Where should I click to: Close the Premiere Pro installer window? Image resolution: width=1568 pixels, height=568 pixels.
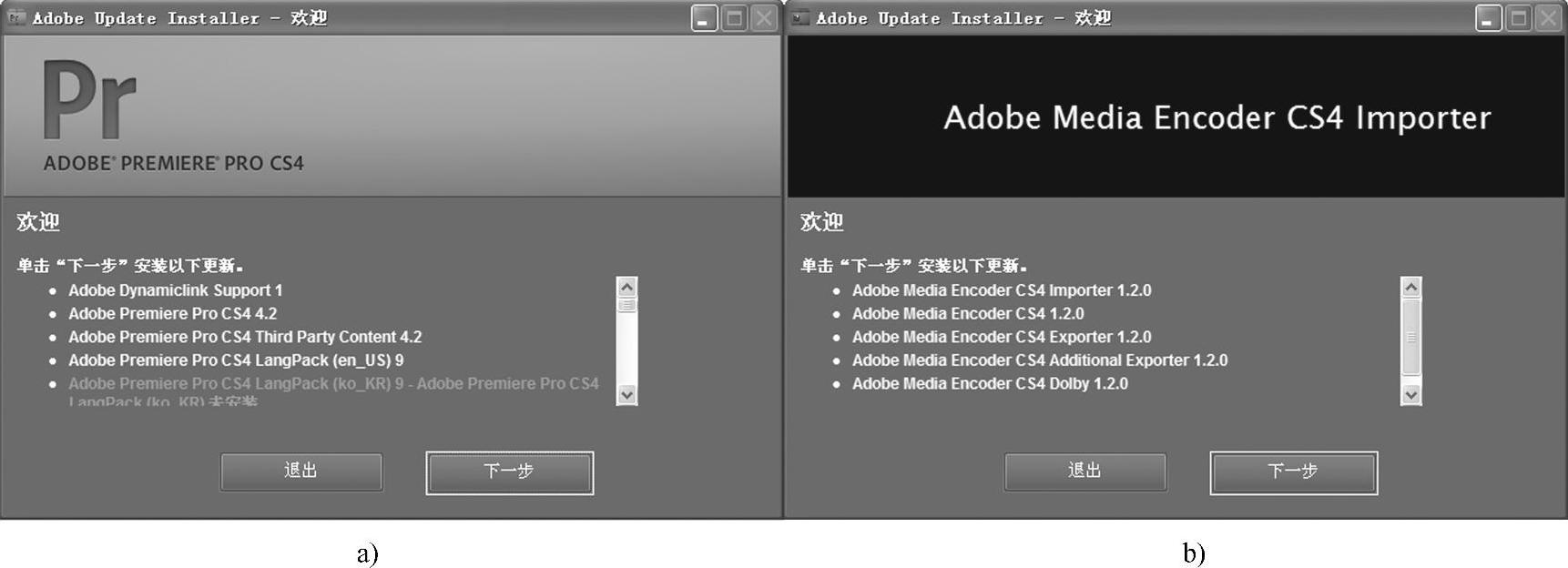tap(764, 17)
